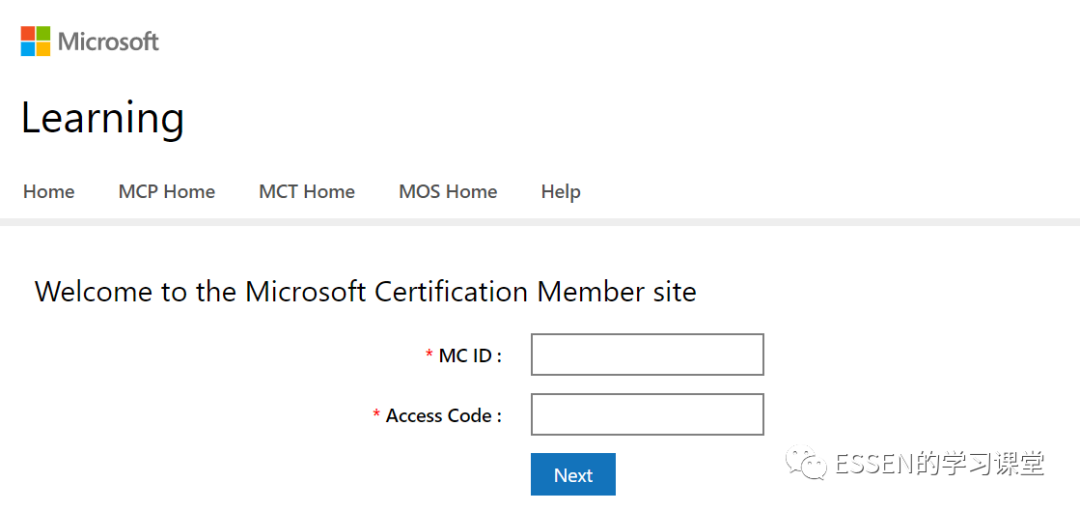This screenshot has width=1080, height=511.
Task: Open MCT Home page
Action: [307, 191]
